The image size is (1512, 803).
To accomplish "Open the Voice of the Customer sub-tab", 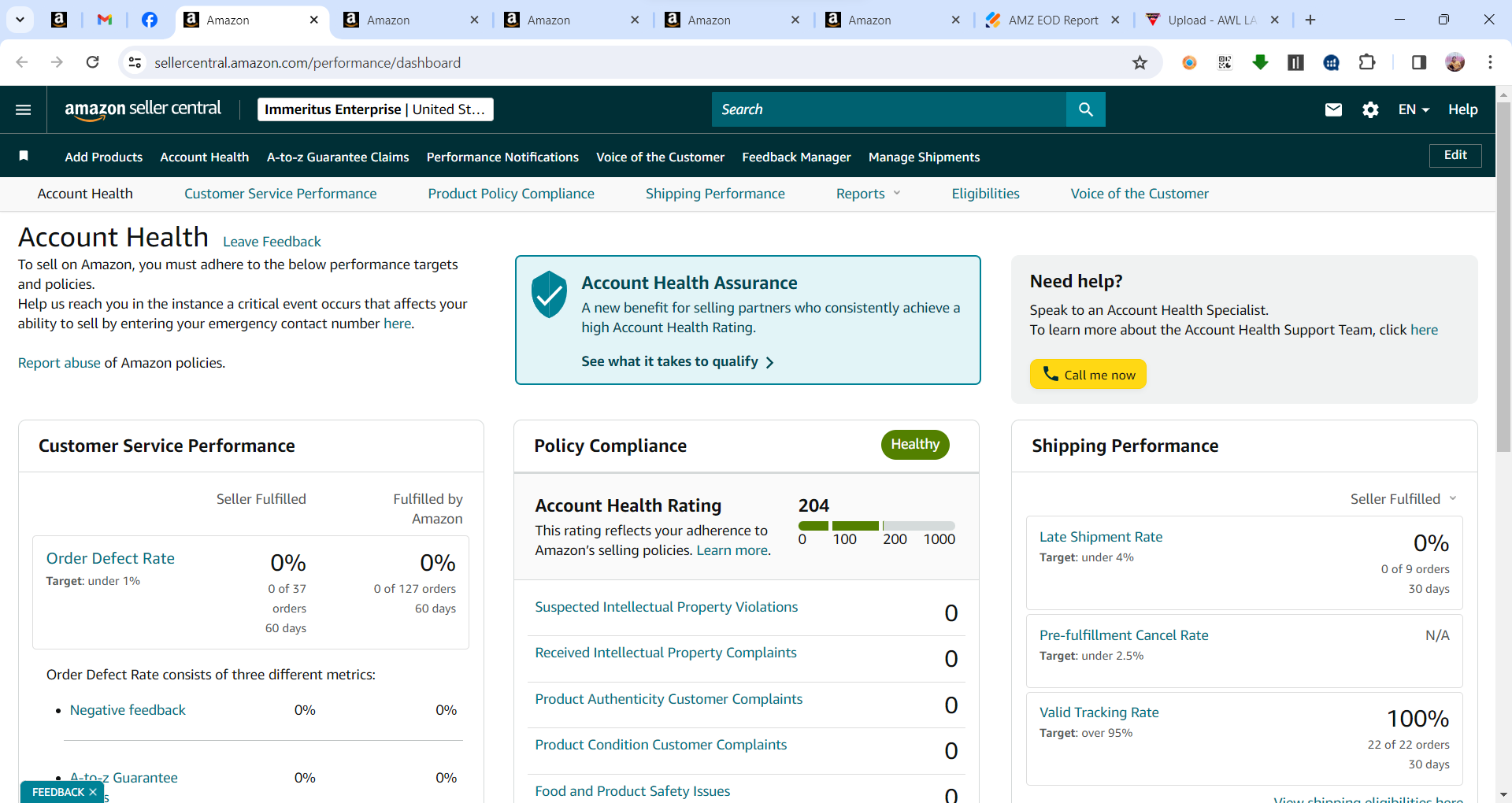I will pyautogui.click(x=1140, y=194).
